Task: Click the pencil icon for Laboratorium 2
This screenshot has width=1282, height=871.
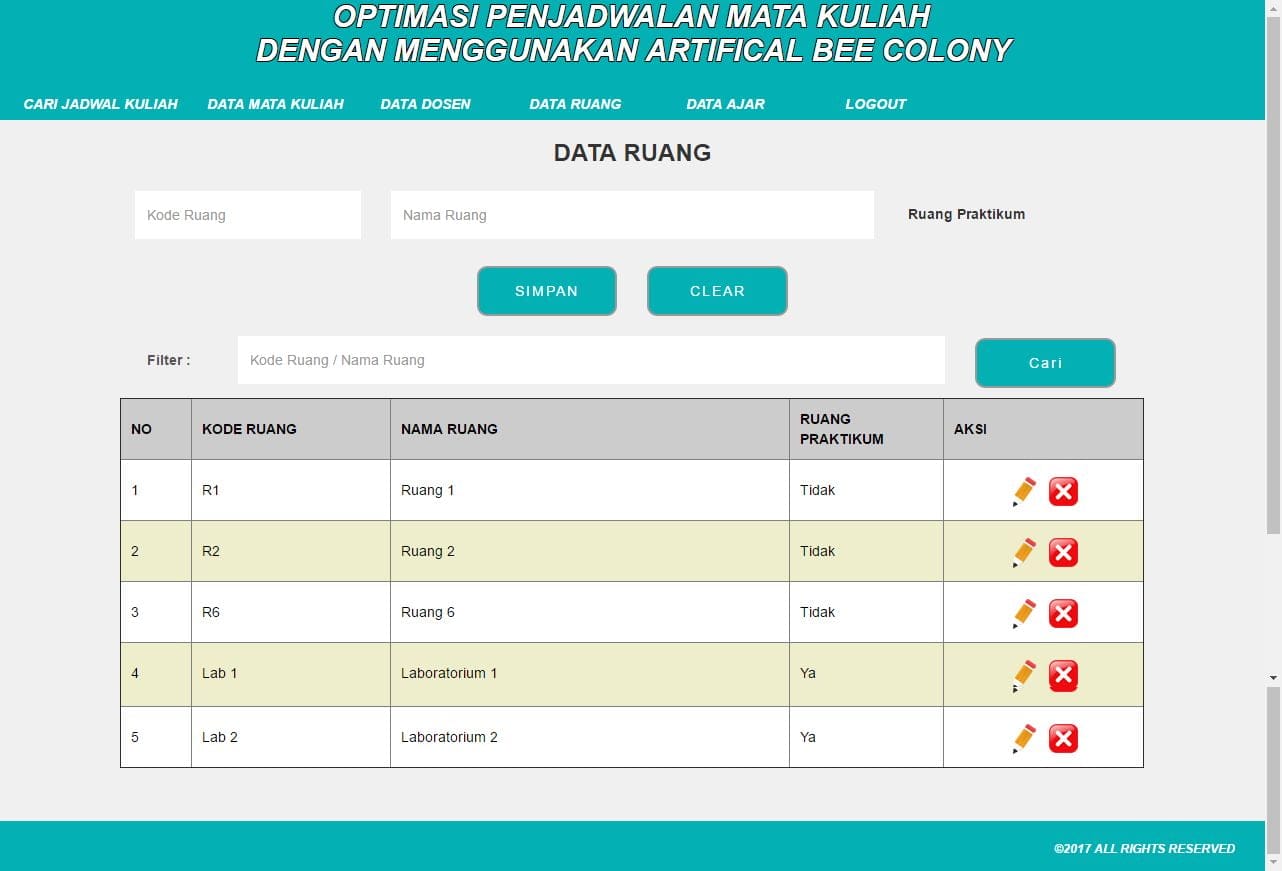Action: tap(1024, 738)
